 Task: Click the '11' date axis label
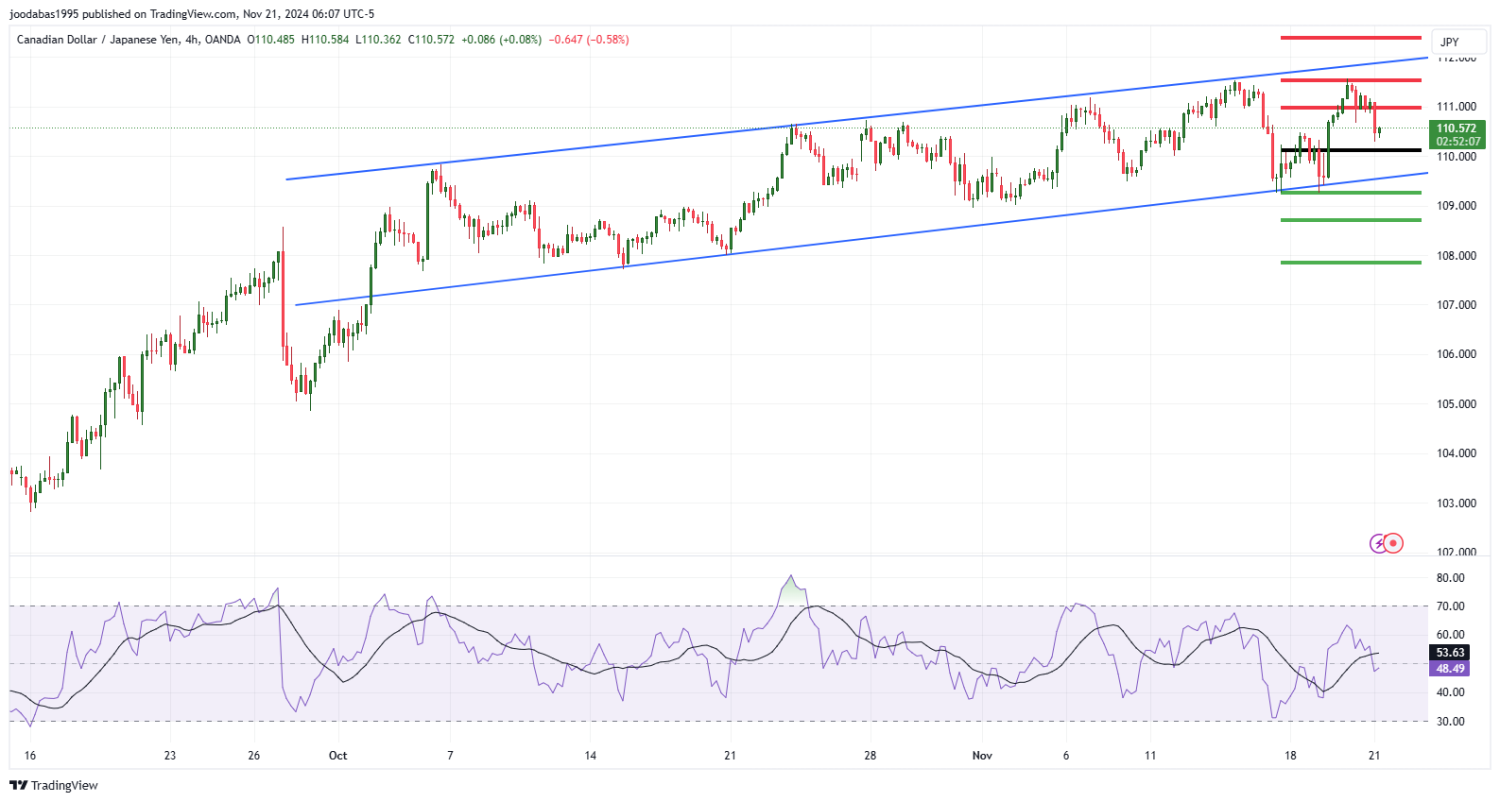point(1150,755)
